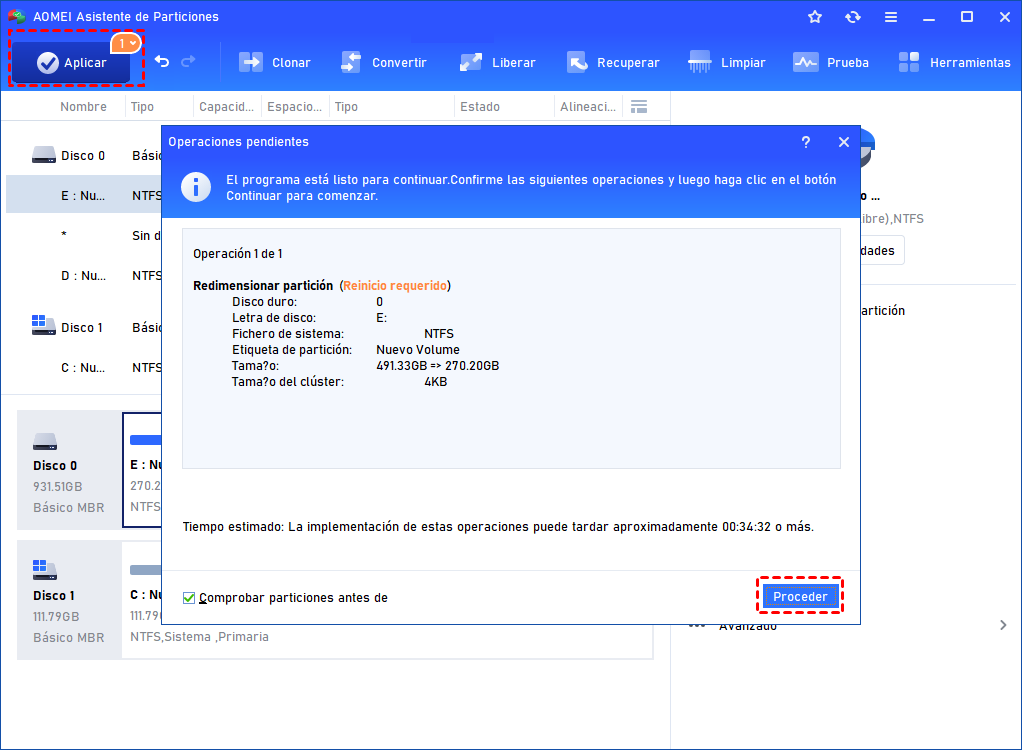Click the refresh icon in the title bar
The width and height of the screenshot is (1022, 750).
point(852,16)
